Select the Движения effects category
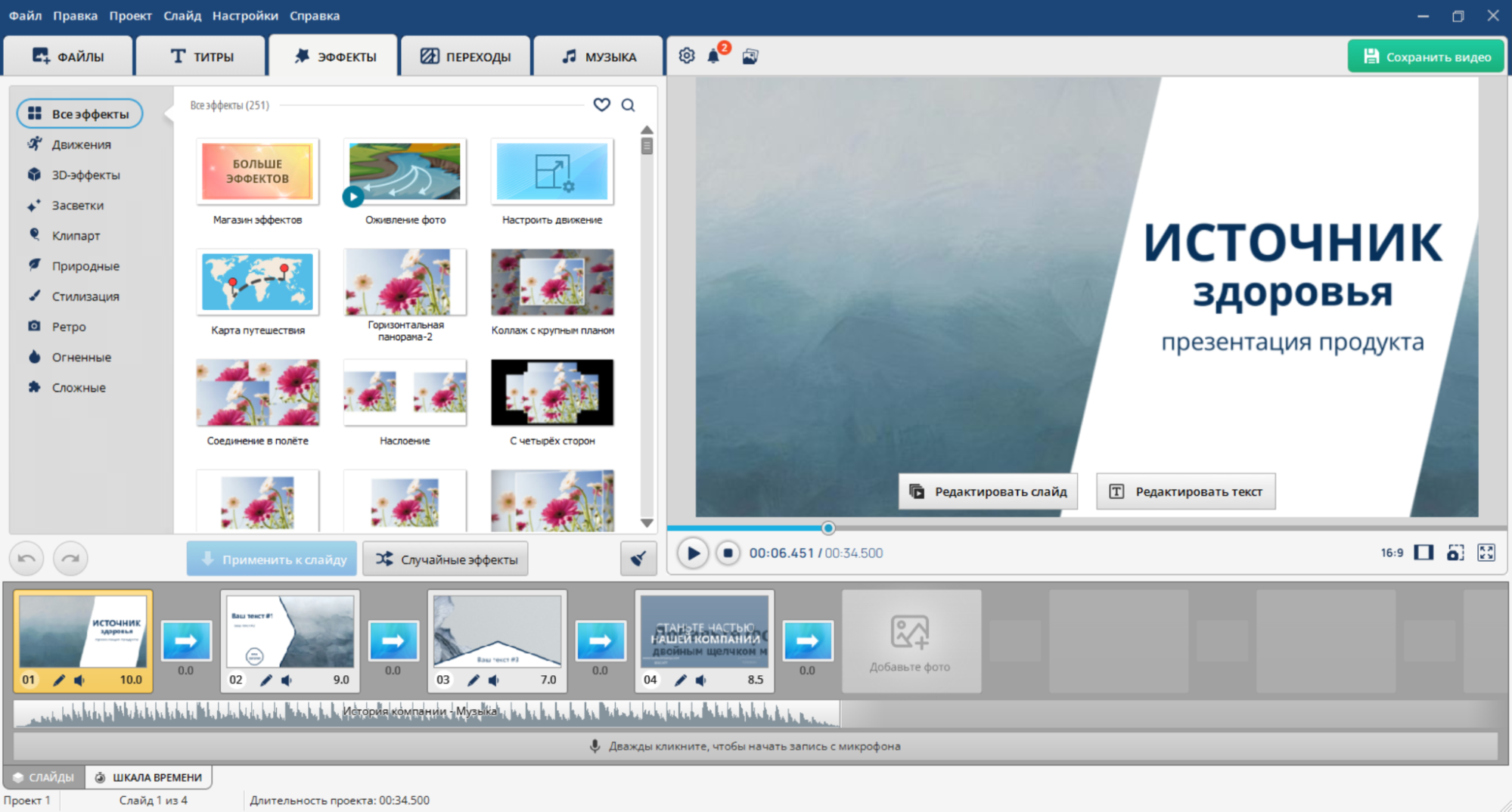This screenshot has width=1512, height=812. (81, 144)
